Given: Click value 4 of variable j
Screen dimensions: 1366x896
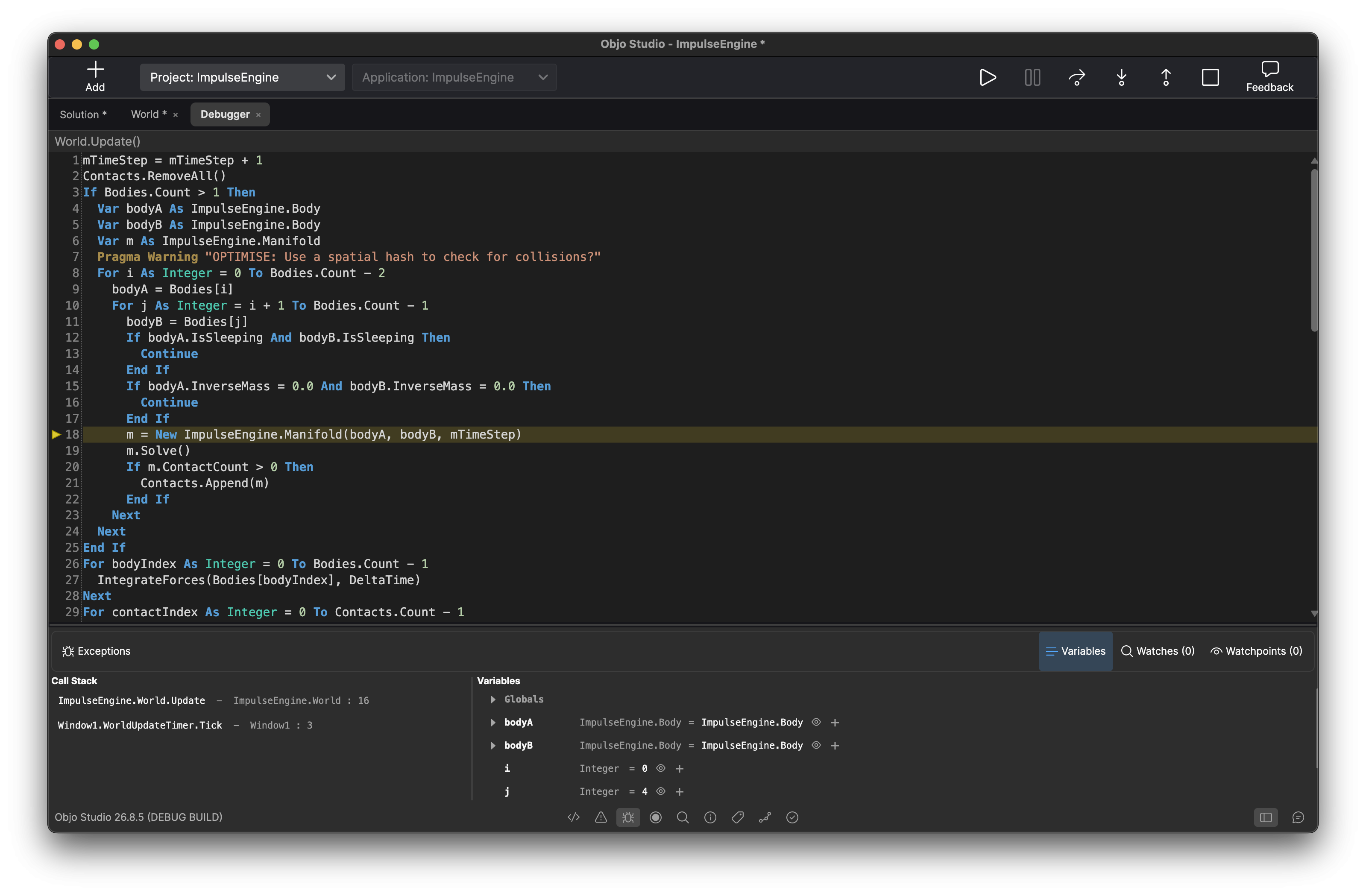Looking at the screenshot, I should coord(644,791).
